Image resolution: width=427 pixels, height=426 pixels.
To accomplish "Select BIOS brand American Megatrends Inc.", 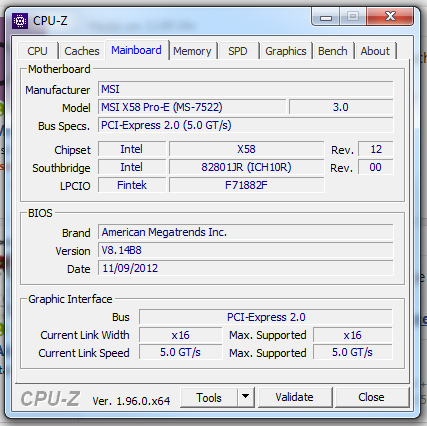I will [x=246, y=232].
